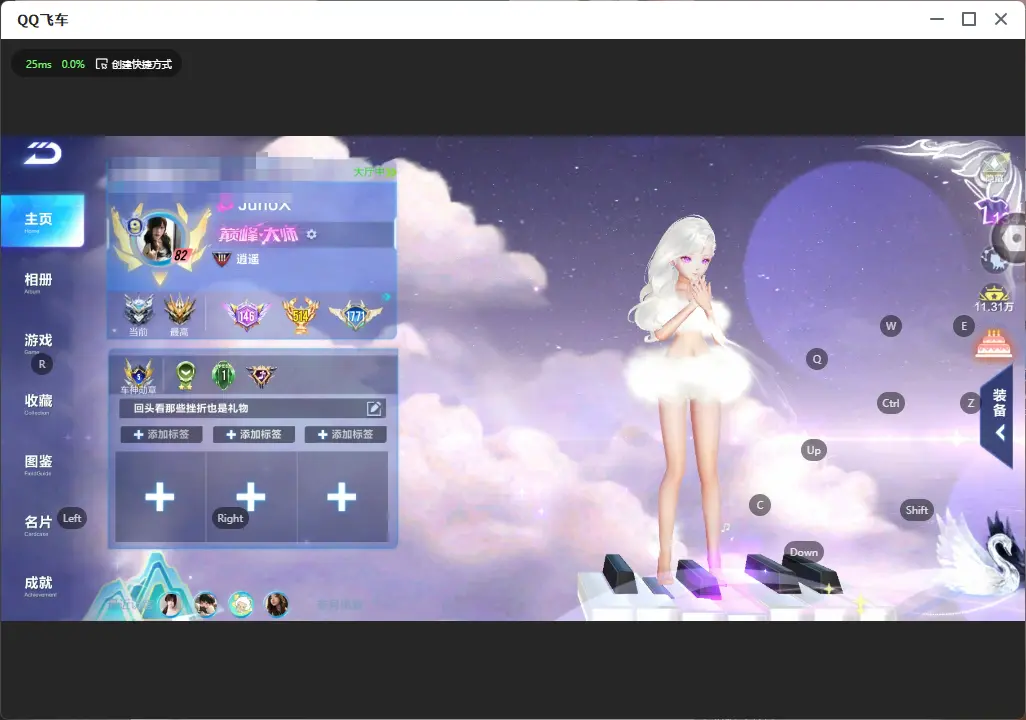Screen dimensions: 1026x720
Task: Switch to the 相册 Album tab
Action: [x=38, y=282]
